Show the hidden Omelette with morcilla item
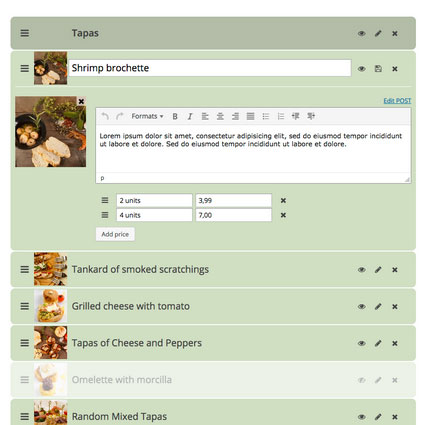425x425 pixels. point(361,380)
